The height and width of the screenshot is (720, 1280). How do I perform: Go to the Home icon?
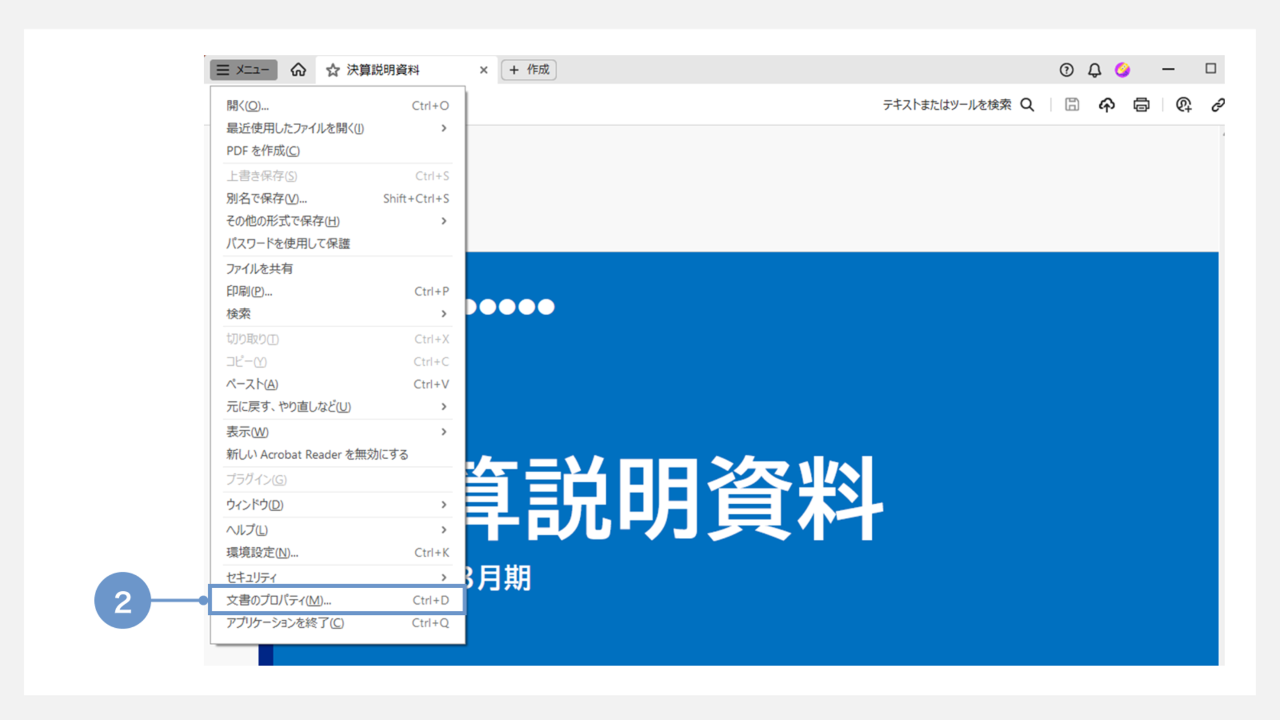[x=298, y=70]
